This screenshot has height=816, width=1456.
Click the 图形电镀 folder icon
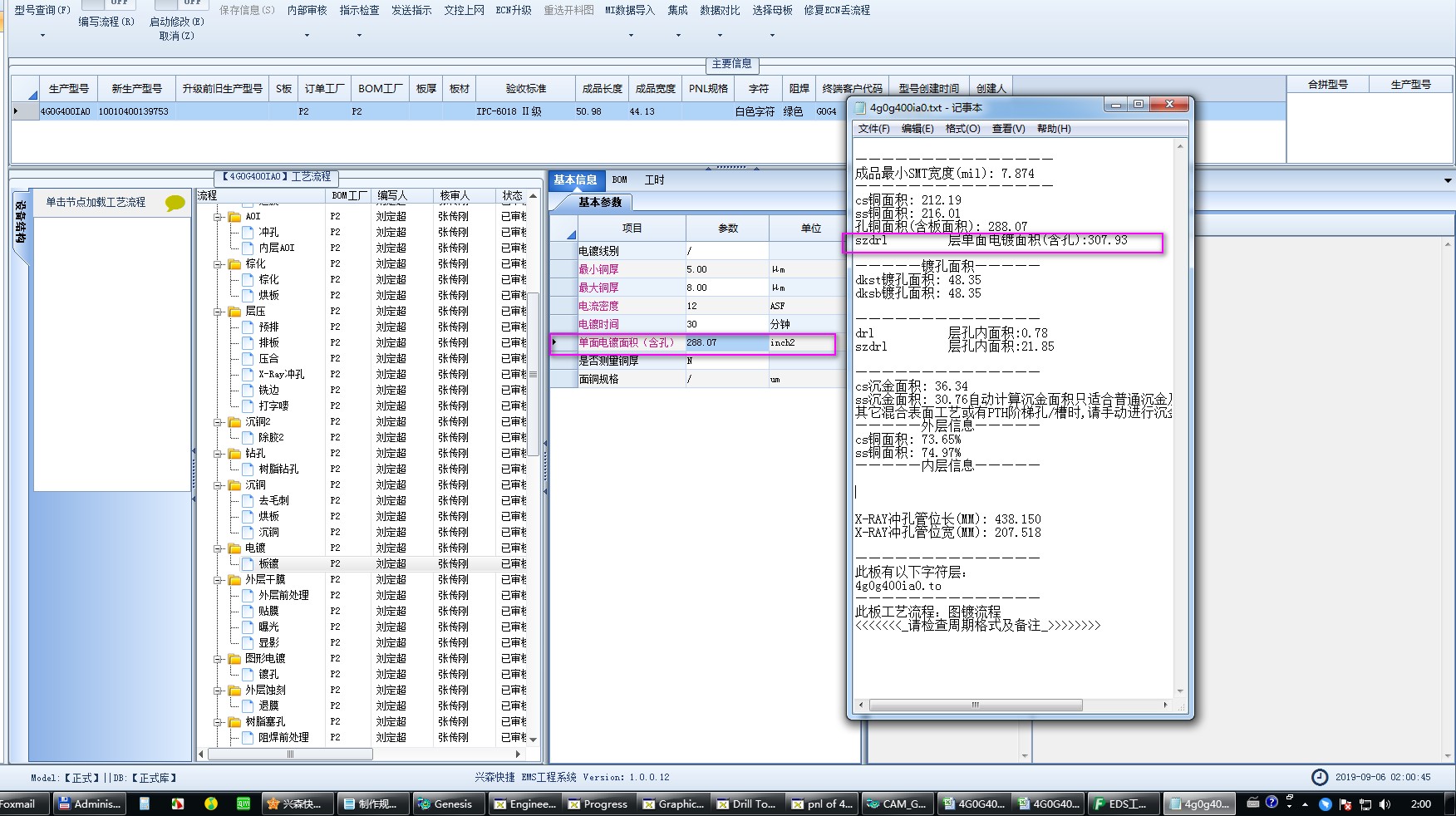click(x=234, y=659)
